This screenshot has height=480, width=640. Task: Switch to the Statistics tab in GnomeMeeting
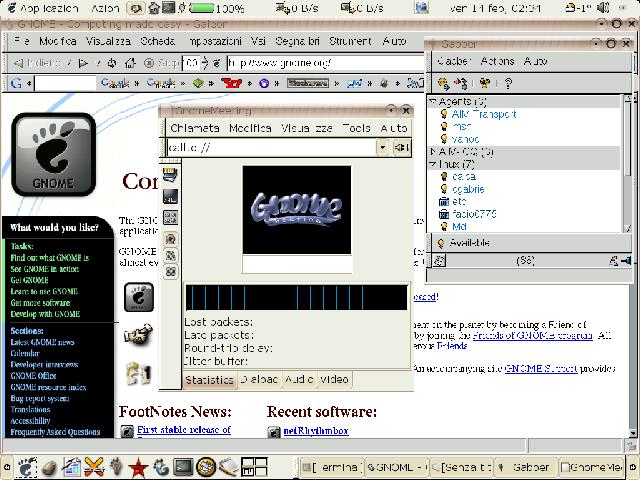pos(209,380)
